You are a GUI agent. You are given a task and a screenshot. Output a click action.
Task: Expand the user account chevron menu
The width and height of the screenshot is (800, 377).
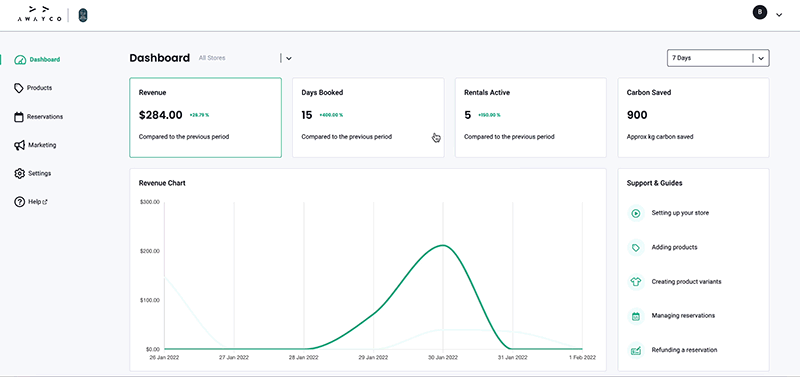tap(779, 15)
